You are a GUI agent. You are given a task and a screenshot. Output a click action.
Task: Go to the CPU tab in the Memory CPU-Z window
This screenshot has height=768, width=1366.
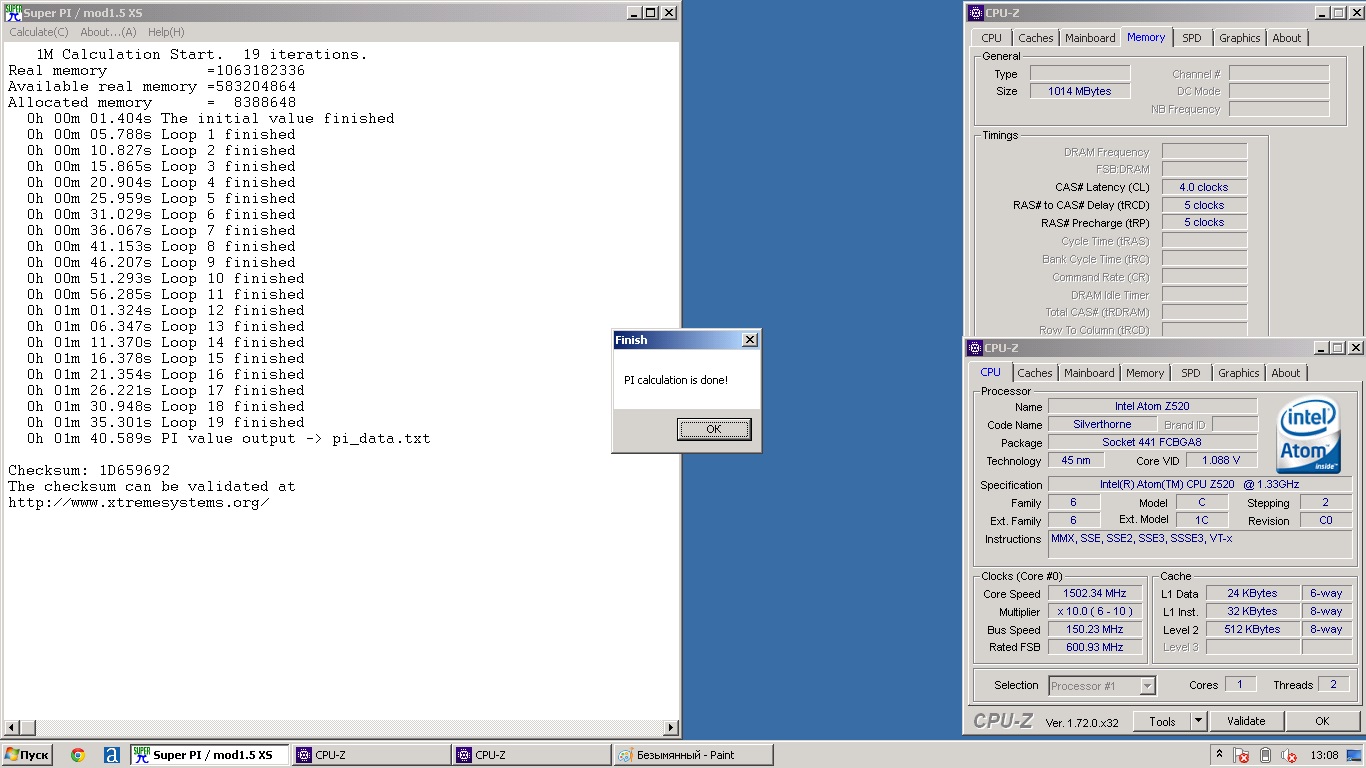[x=991, y=38]
